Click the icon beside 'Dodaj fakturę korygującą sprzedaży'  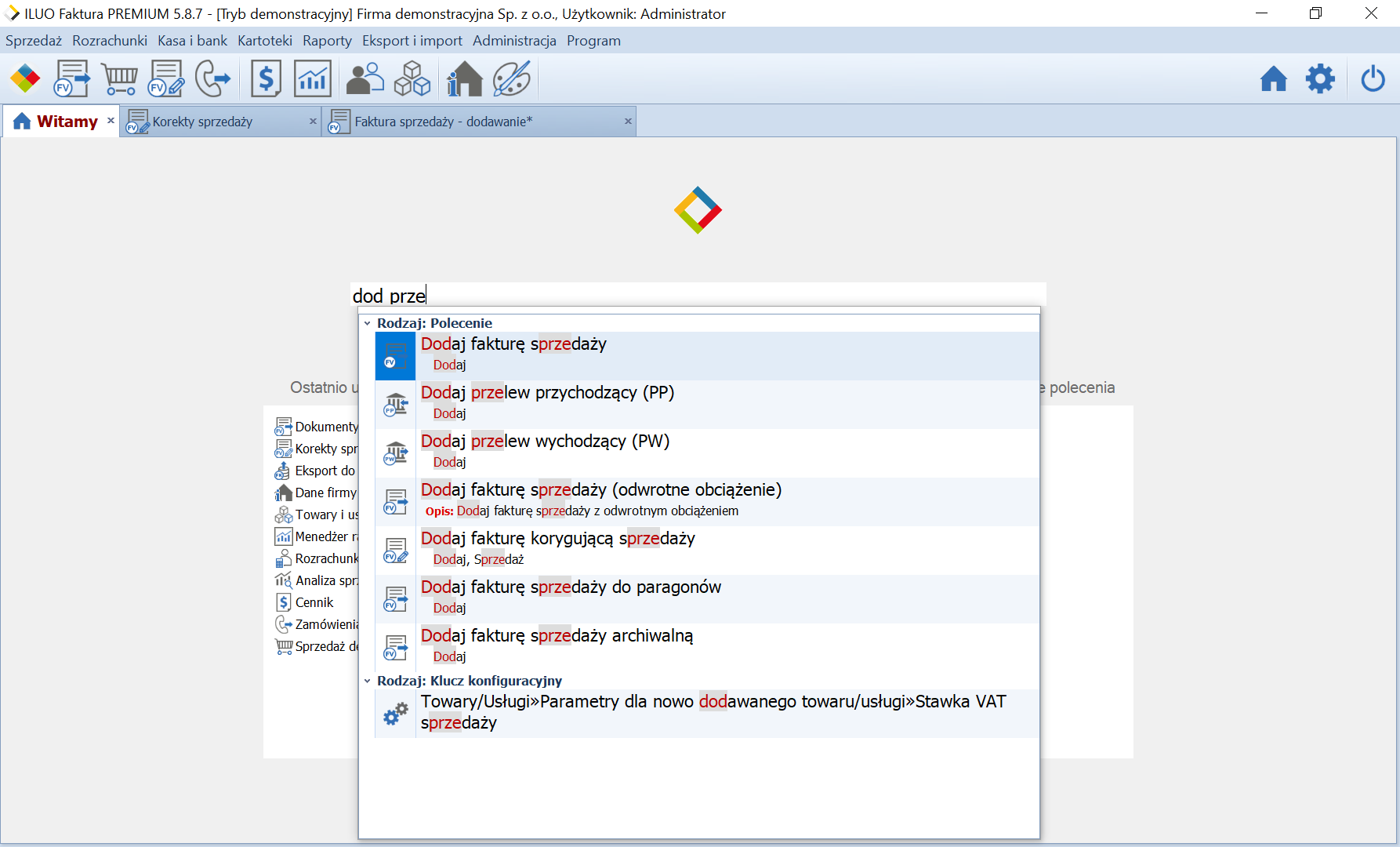(x=396, y=551)
